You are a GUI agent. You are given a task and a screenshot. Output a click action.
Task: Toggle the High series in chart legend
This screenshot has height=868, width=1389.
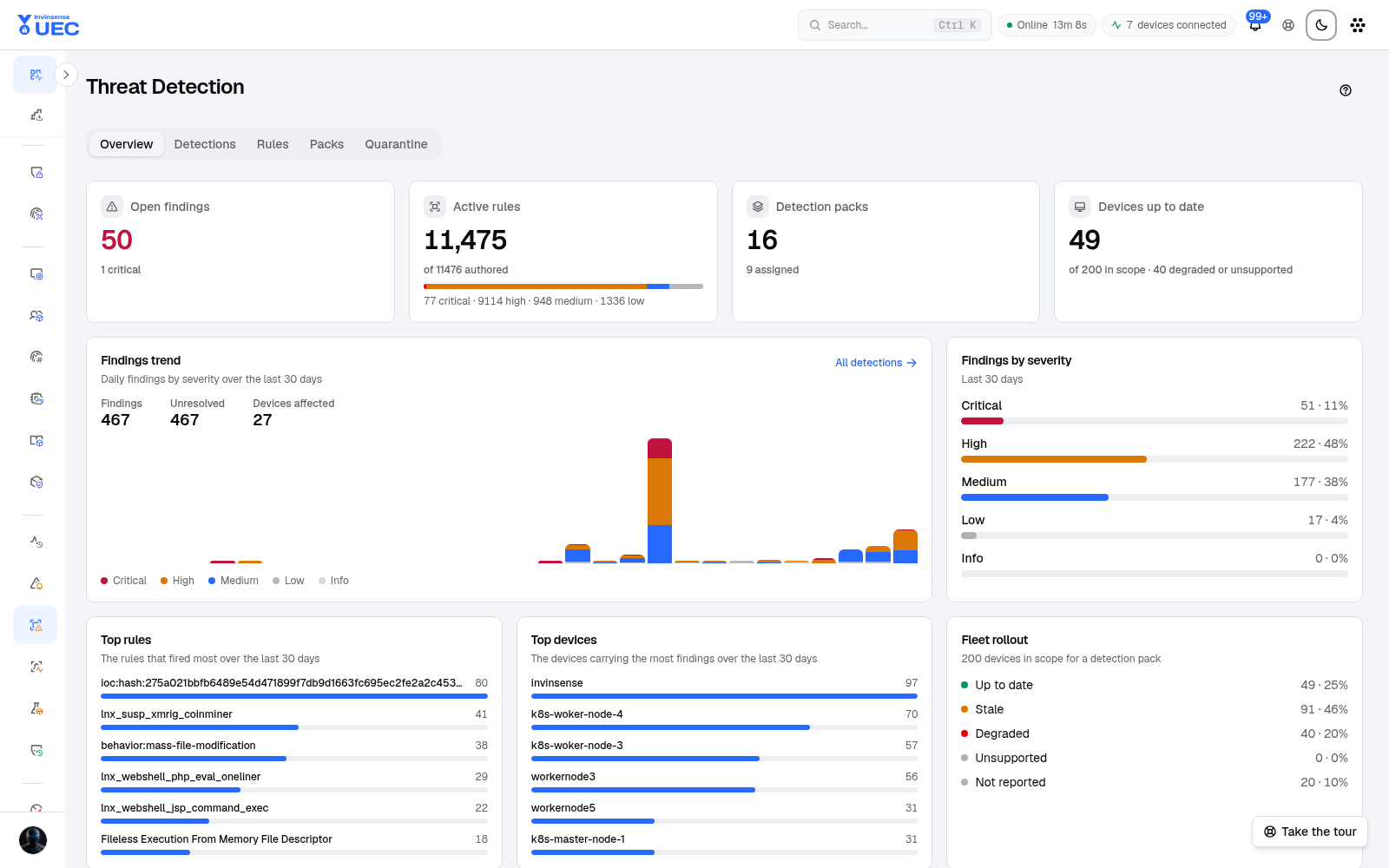(177, 581)
